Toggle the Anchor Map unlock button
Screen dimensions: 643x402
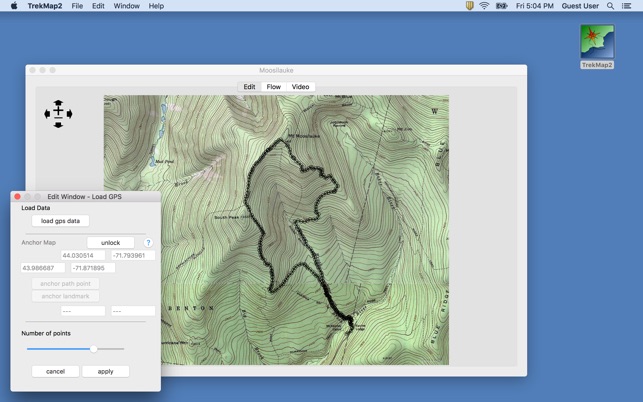pyautogui.click(x=110, y=243)
